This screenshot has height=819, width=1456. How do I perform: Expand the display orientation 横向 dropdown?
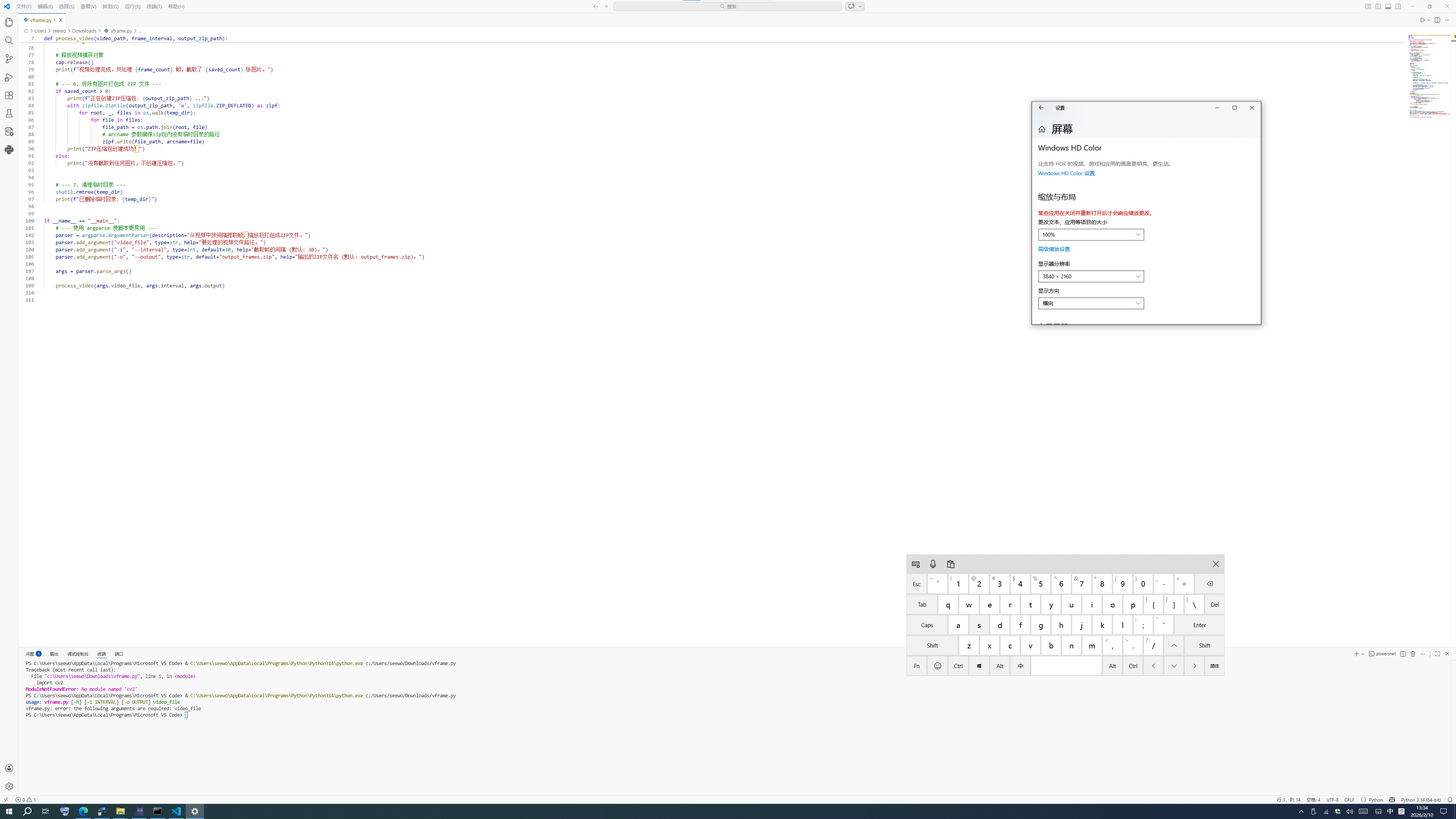tap(1091, 303)
